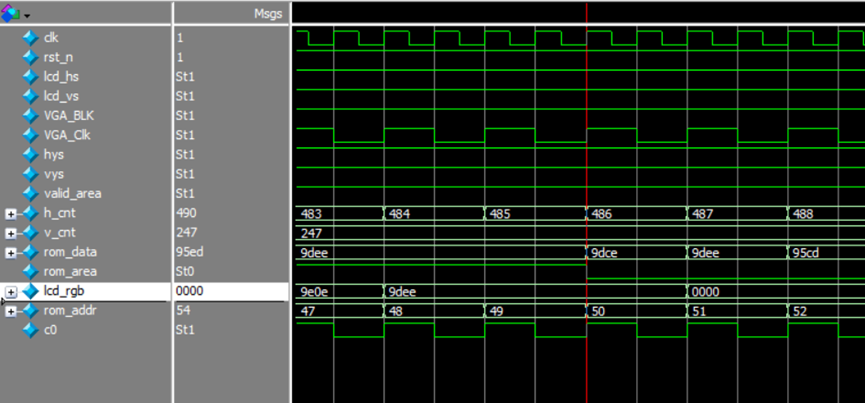Click the rom_addr value 54
The image size is (865, 403).
pyautogui.click(x=184, y=311)
